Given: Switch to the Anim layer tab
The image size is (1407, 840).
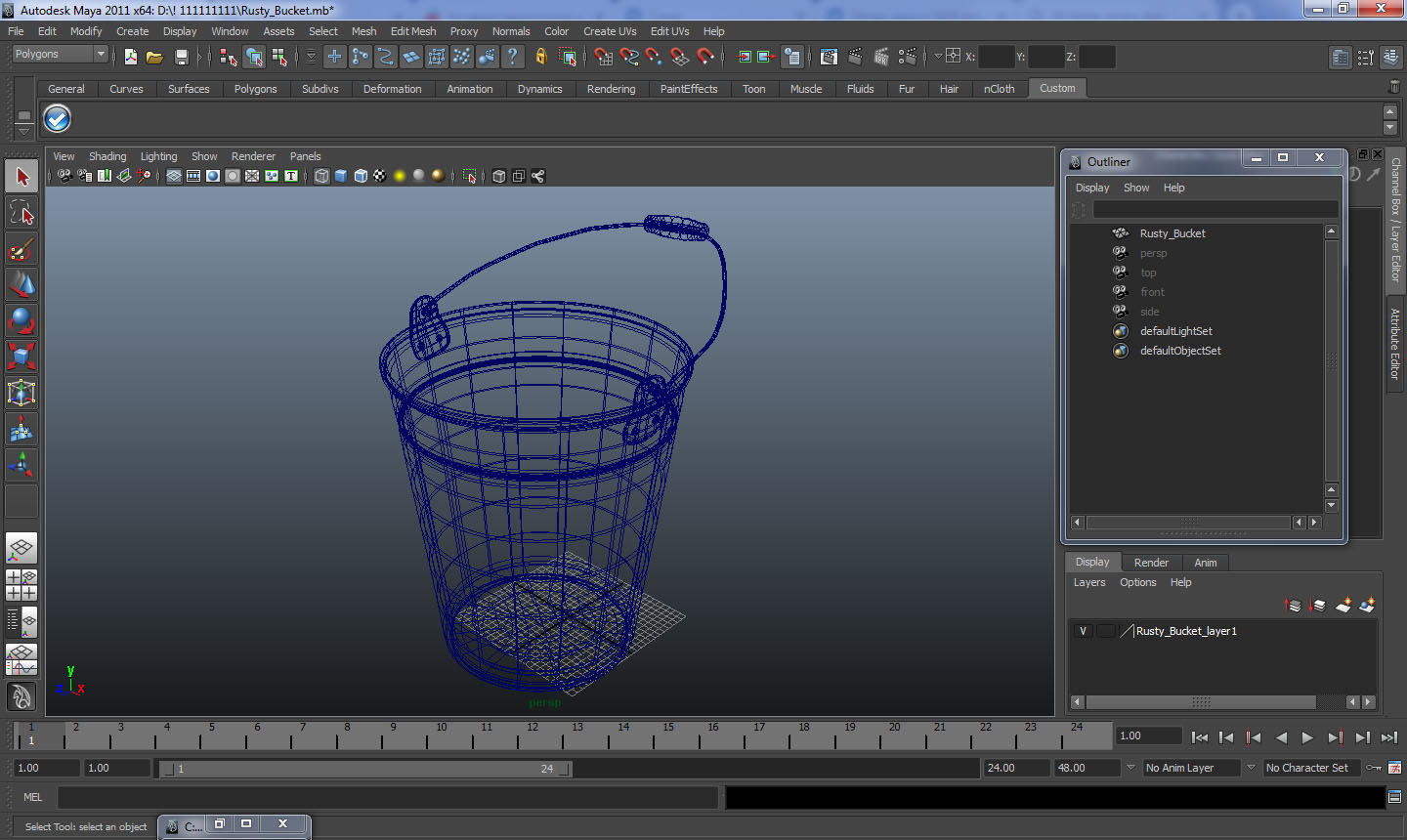Looking at the screenshot, I should coord(1206,563).
